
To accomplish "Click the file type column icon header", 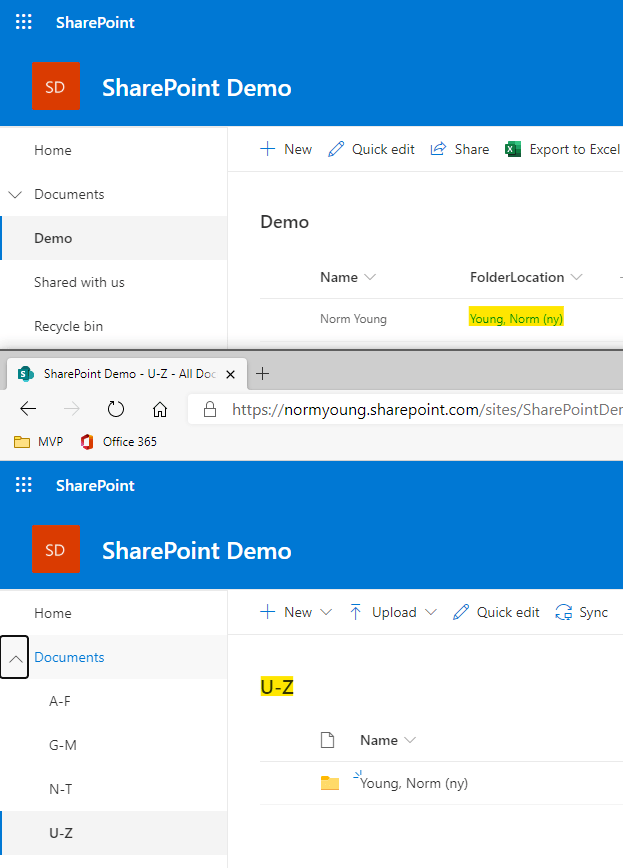I will pyautogui.click(x=326, y=740).
